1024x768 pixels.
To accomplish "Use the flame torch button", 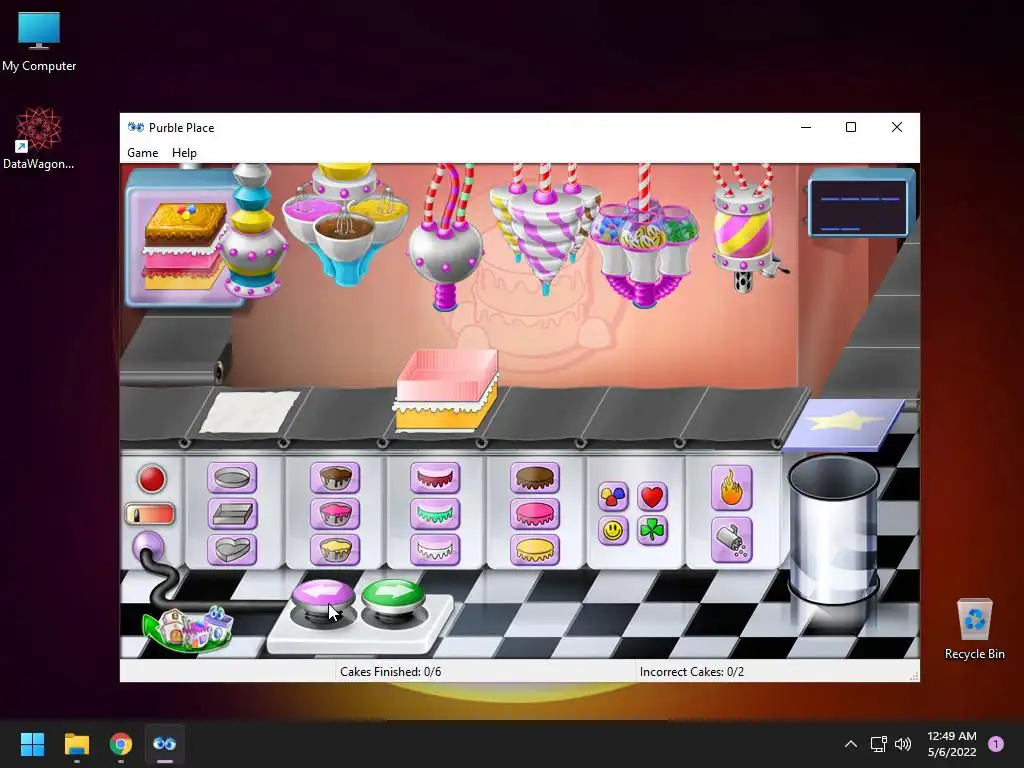I will 731,488.
